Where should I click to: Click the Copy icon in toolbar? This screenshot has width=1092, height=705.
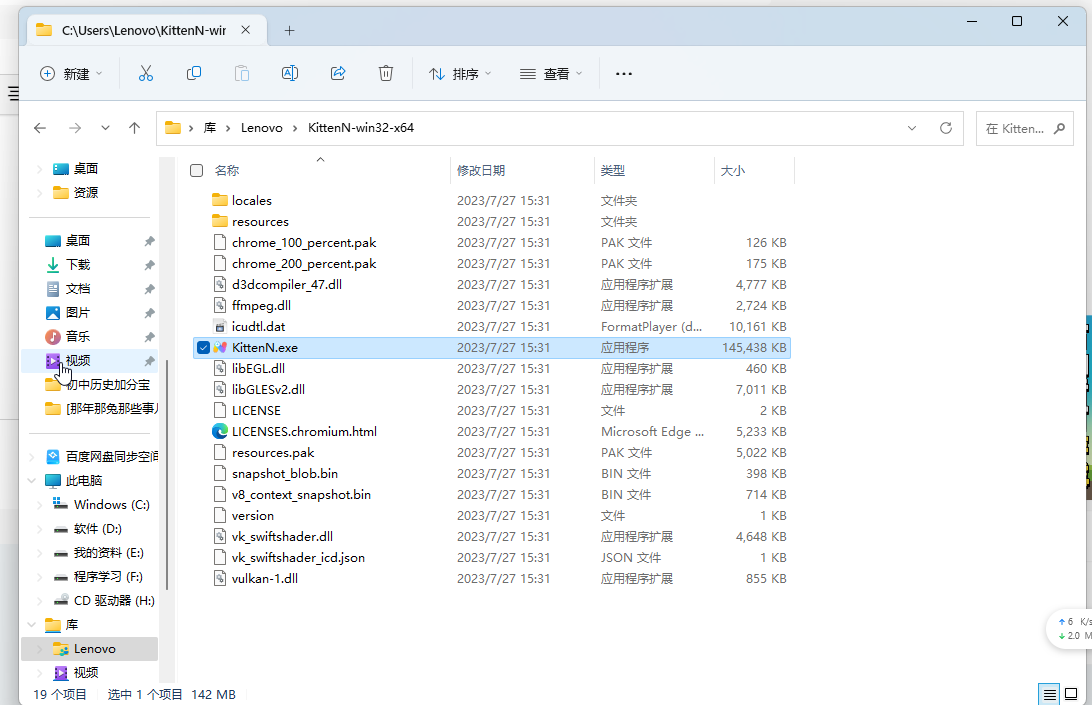pyautogui.click(x=194, y=73)
